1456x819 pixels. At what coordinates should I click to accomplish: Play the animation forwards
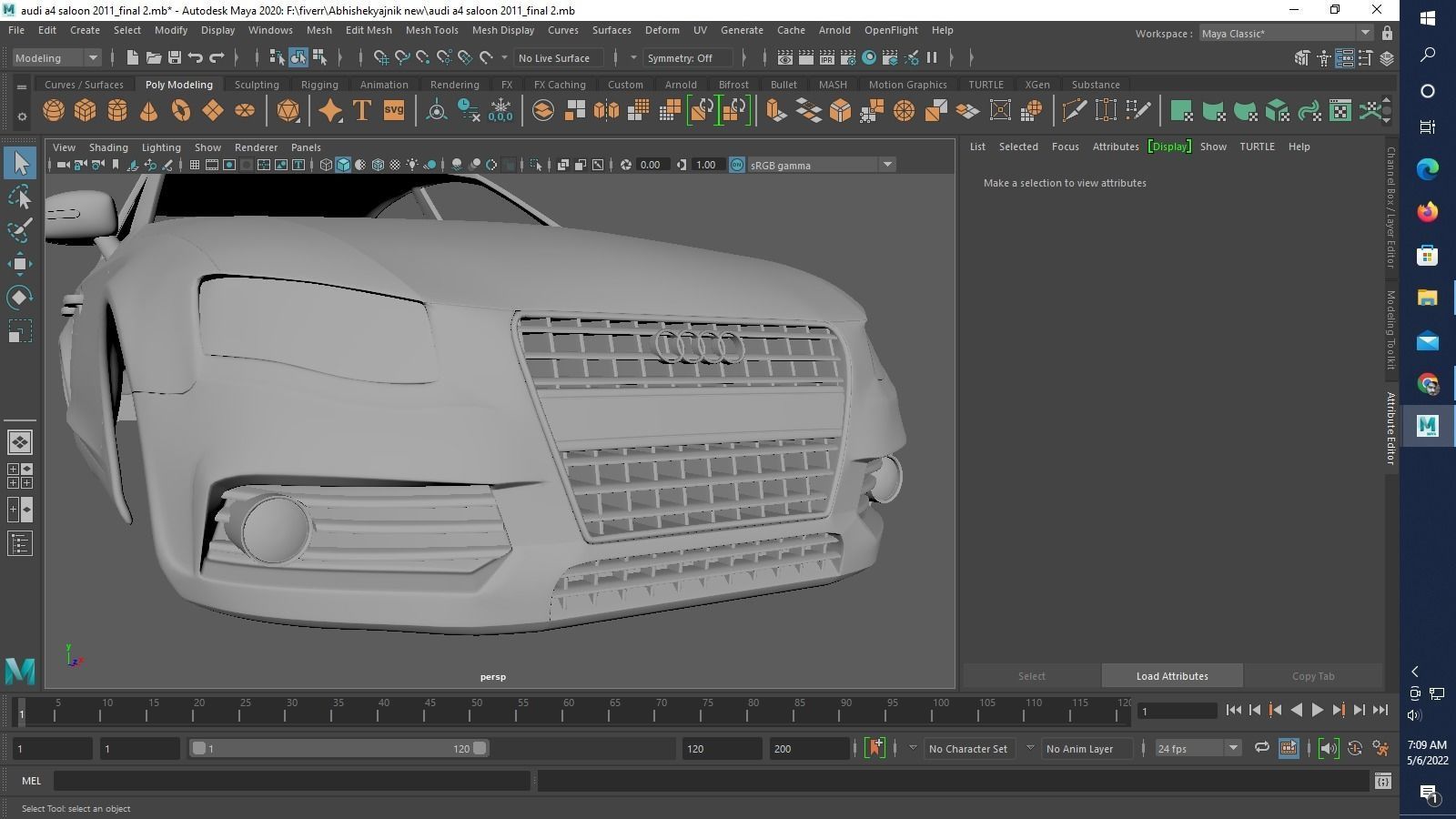click(1317, 711)
